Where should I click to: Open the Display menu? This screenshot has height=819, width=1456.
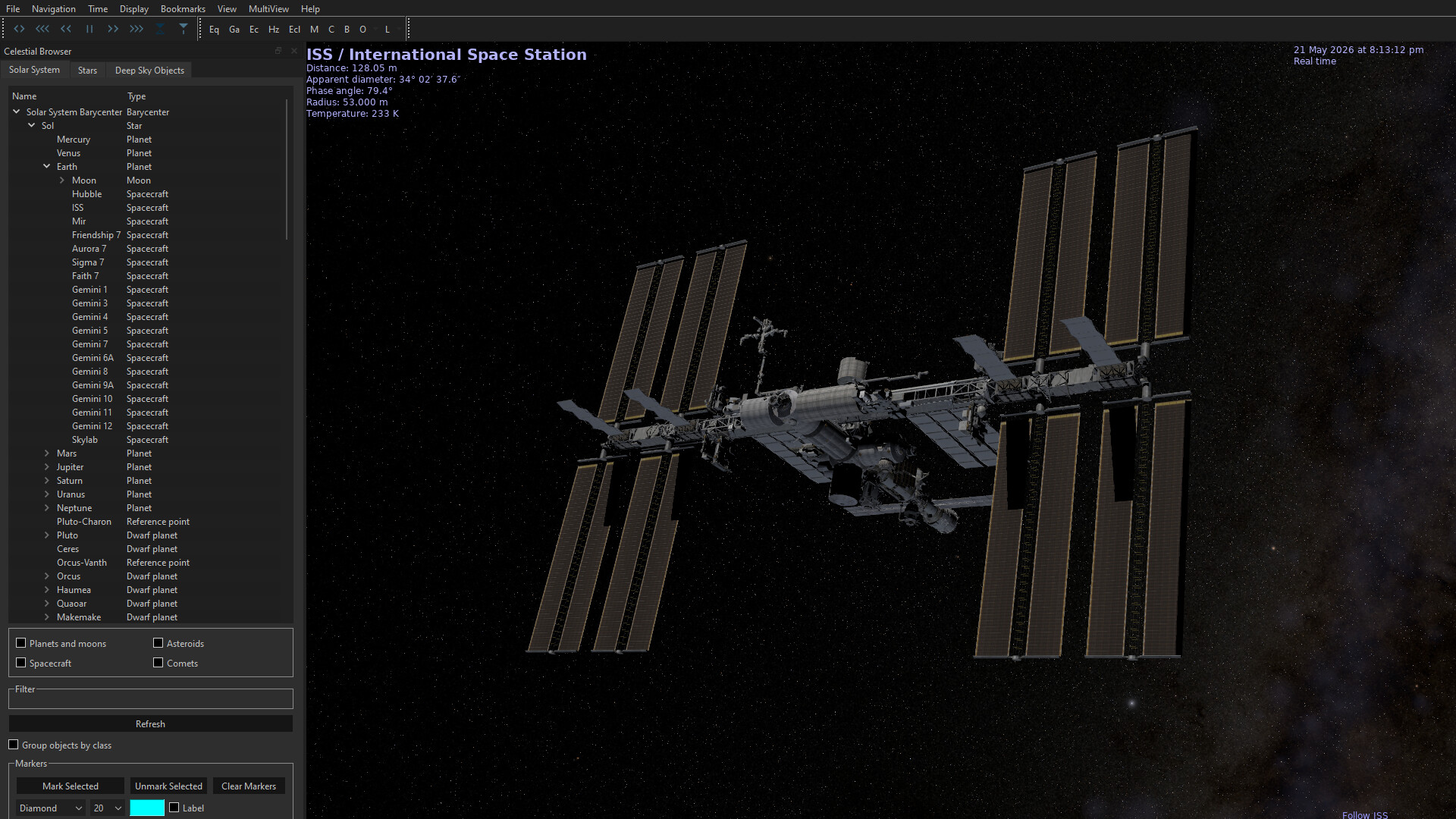134,8
